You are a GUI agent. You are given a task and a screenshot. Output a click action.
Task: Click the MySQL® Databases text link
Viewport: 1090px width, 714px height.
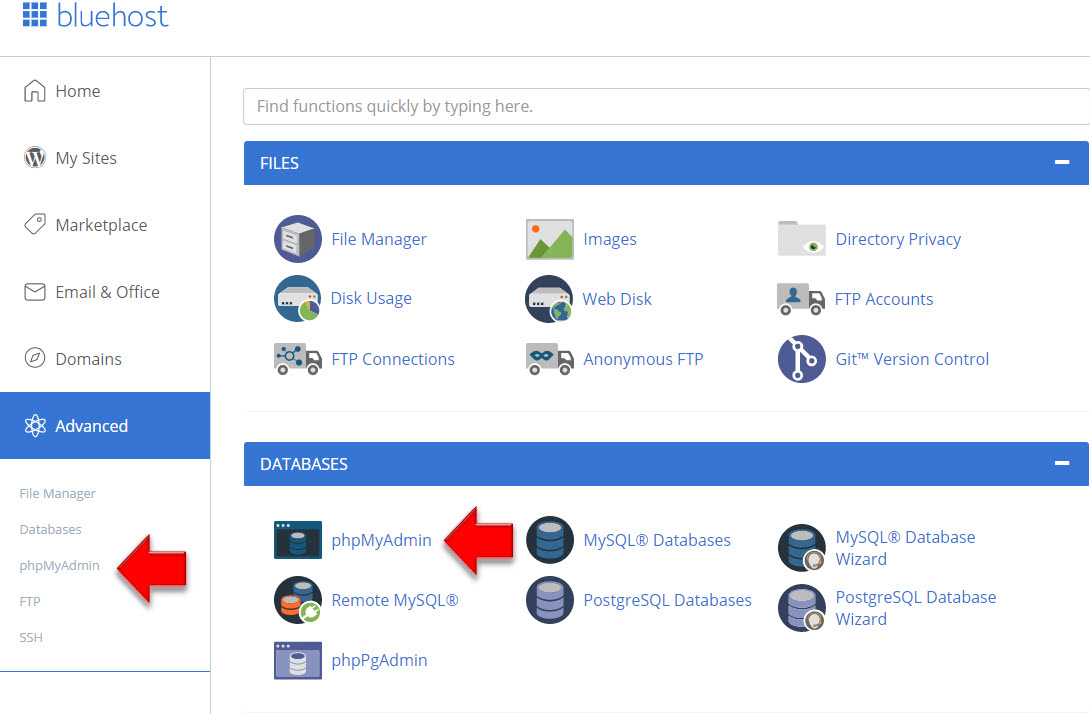[657, 540]
